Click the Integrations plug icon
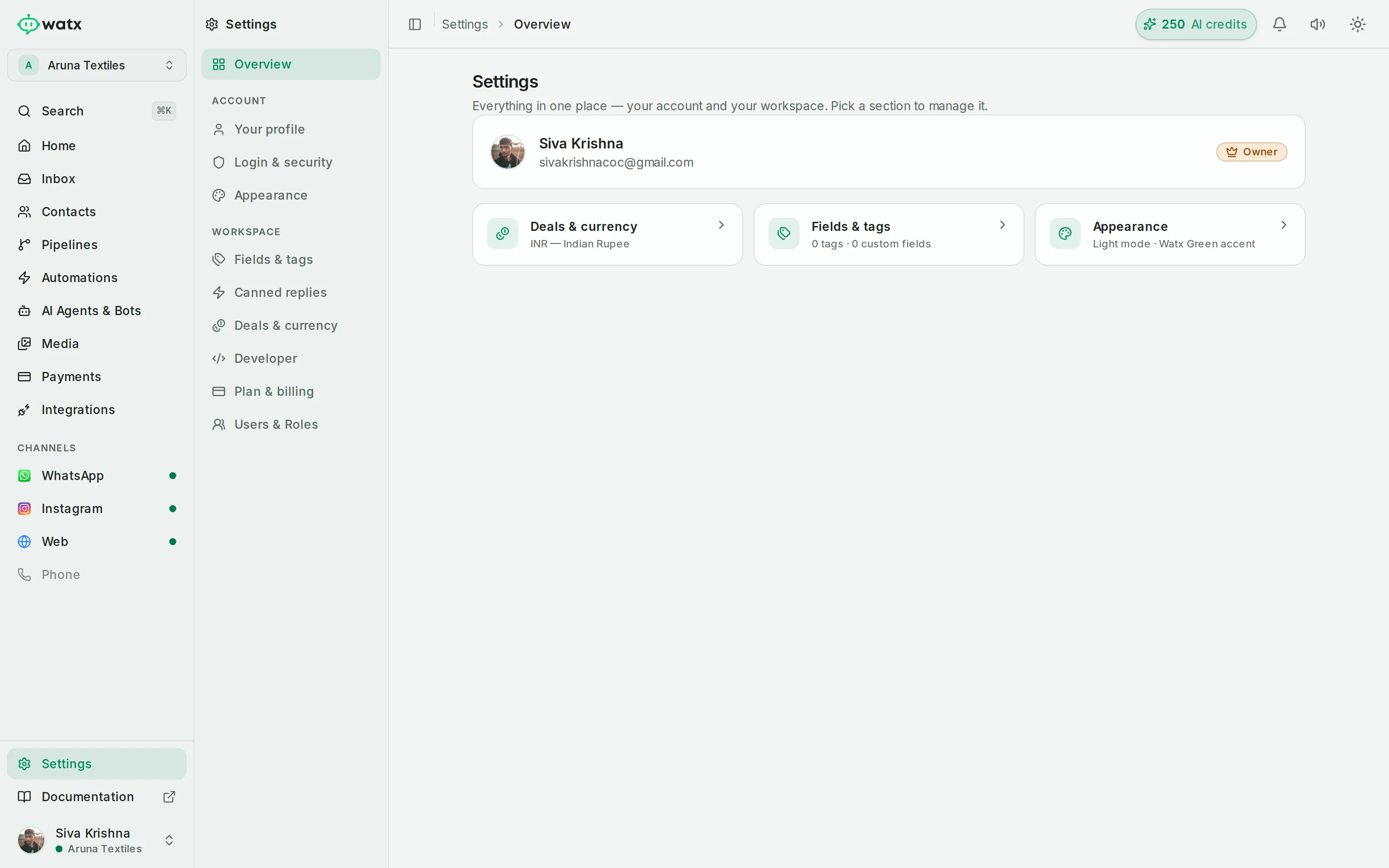 click(x=24, y=410)
